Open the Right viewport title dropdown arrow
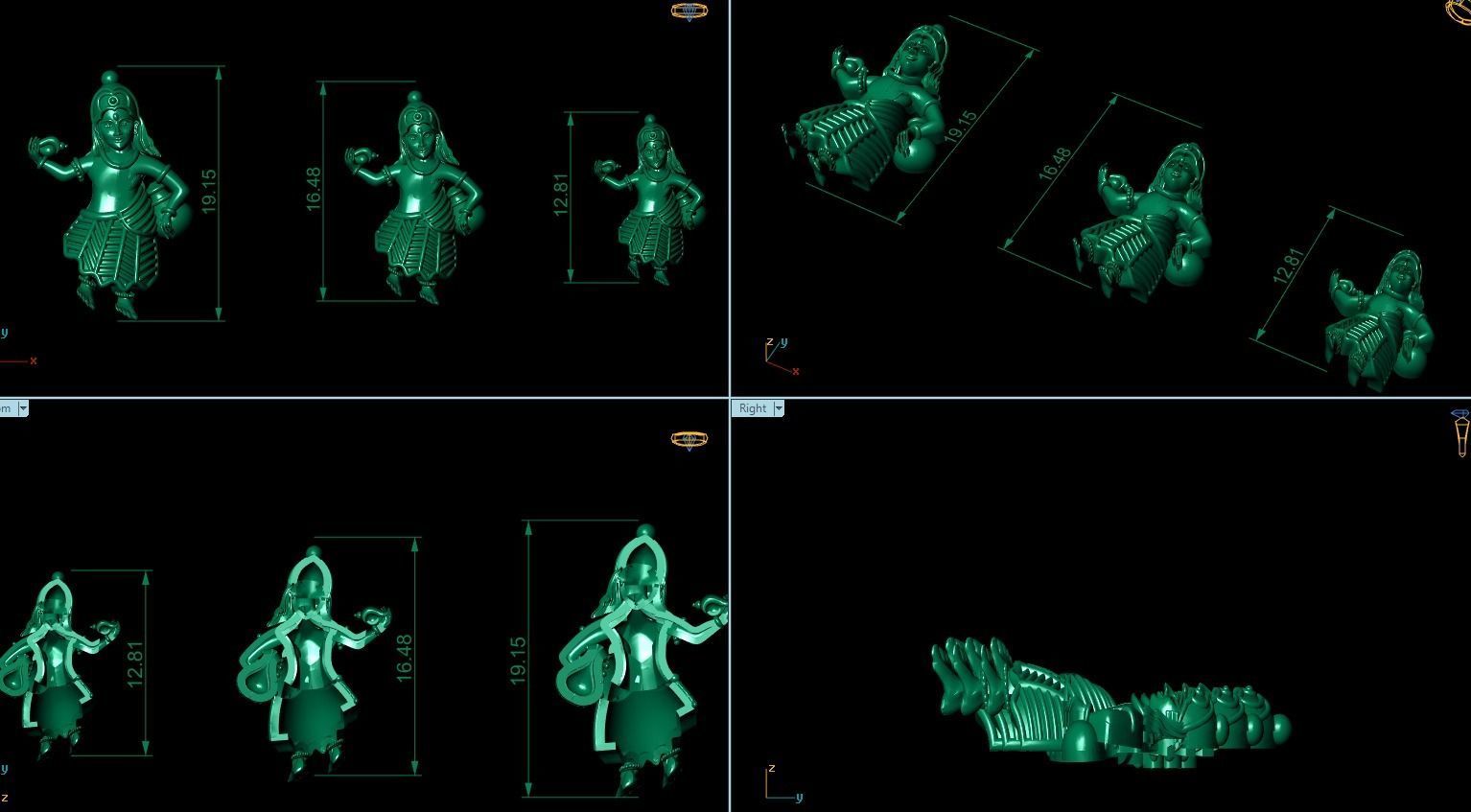This screenshot has width=1471, height=812. pyautogui.click(x=779, y=408)
